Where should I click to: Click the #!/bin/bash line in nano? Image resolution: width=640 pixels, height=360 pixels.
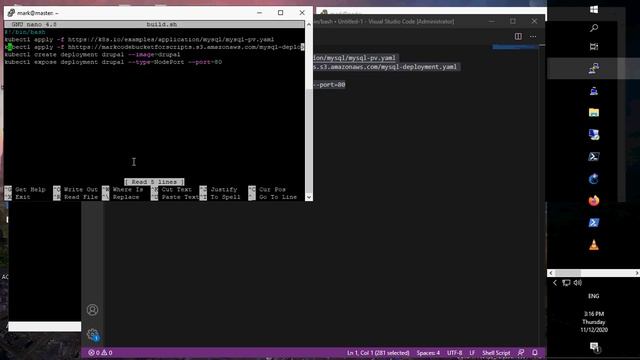pyautogui.click(x=25, y=32)
